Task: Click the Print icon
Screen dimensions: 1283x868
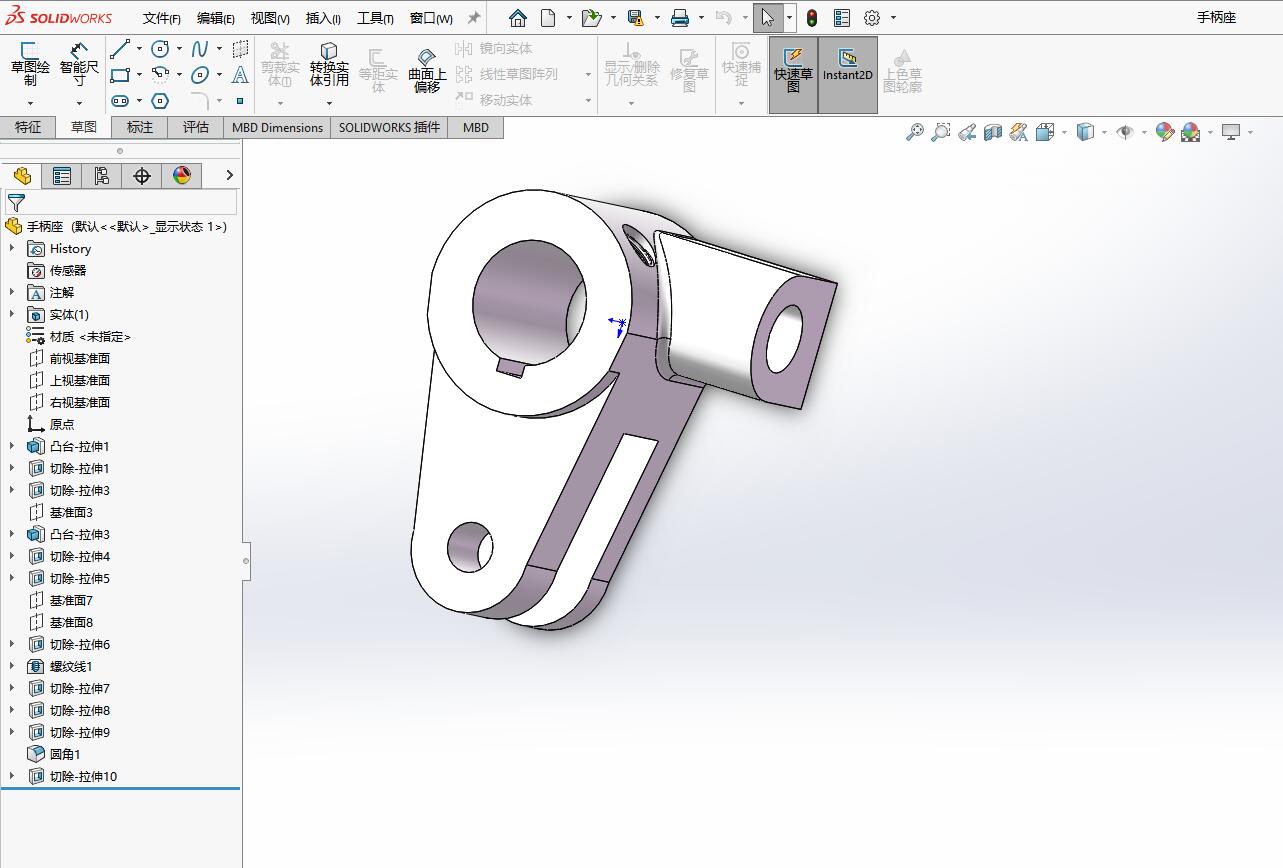Action: point(680,18)
